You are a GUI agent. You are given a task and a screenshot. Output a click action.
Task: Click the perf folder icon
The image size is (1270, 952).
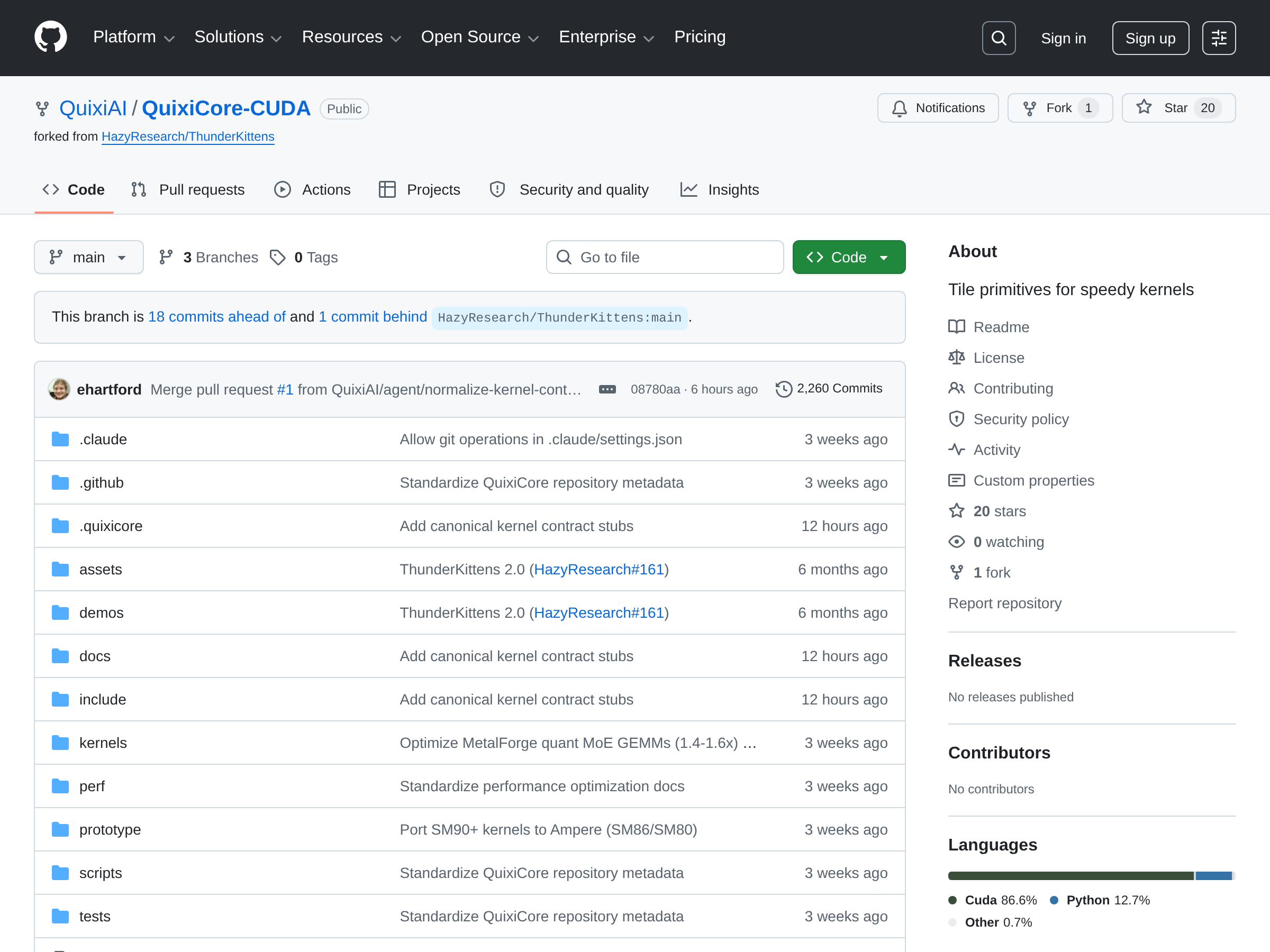pyautogui.click(x=60, y=785)
